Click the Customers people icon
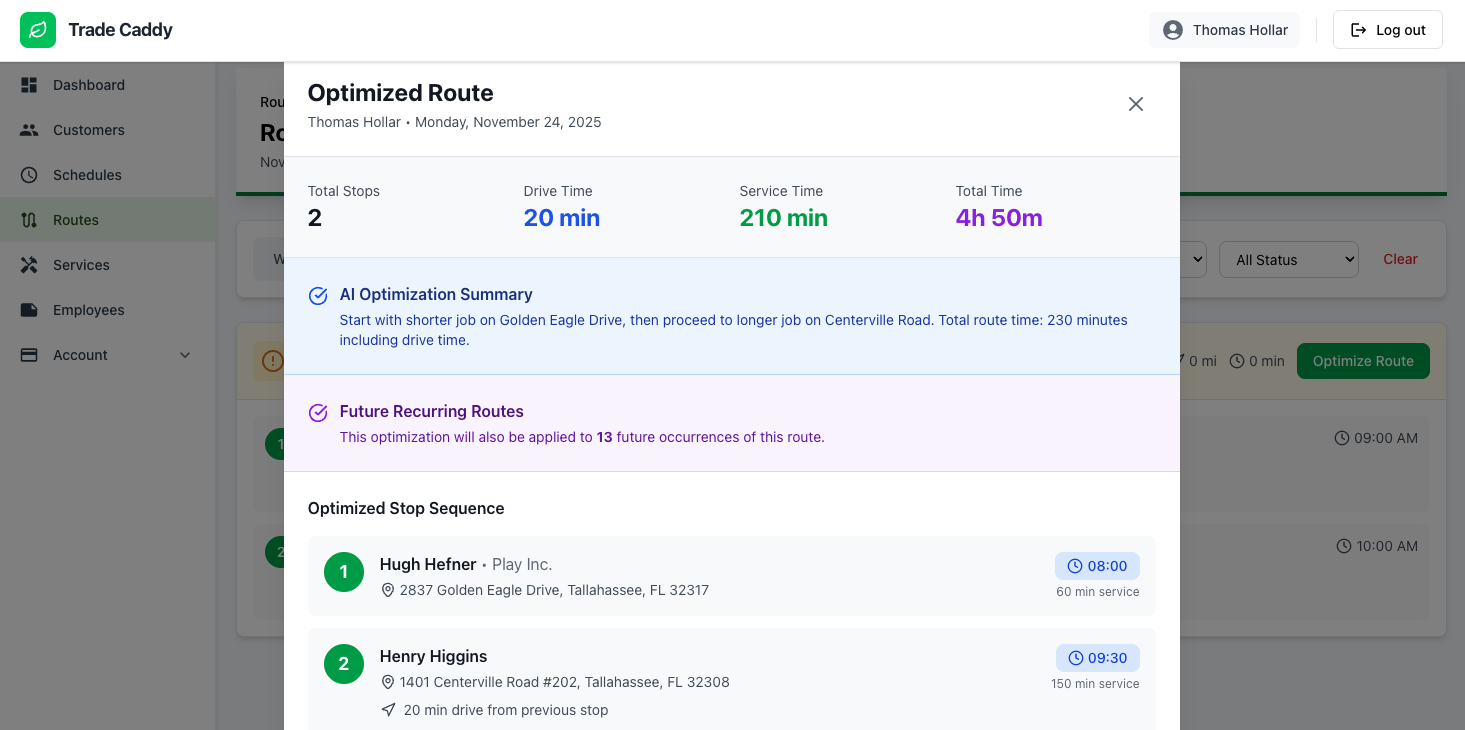 pyautogui.click(x=29, y=130)
